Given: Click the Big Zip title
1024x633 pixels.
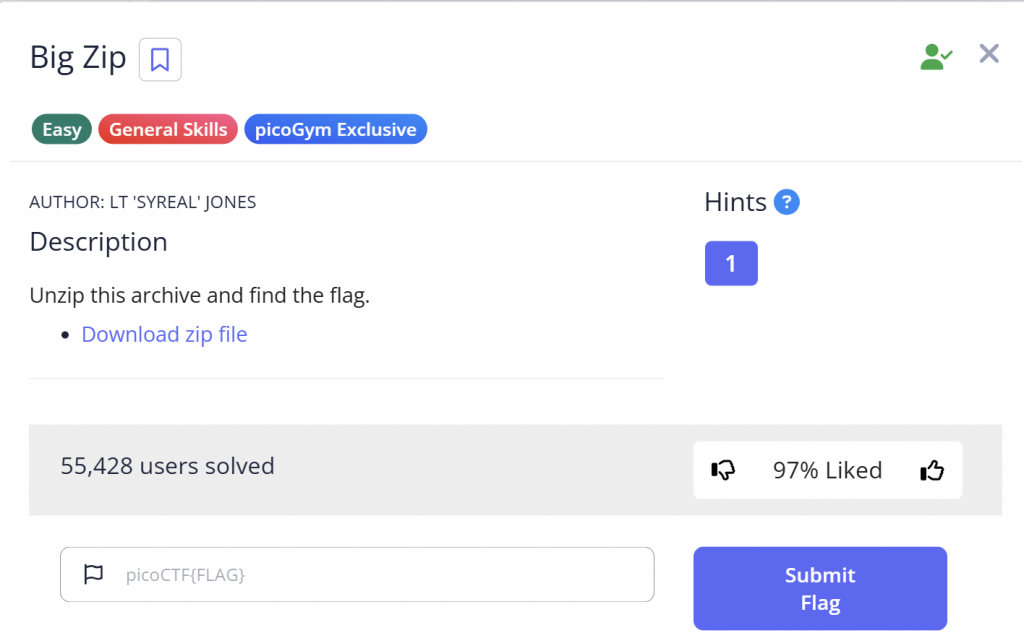Looking at the screenshot, I should pos(78,58).
